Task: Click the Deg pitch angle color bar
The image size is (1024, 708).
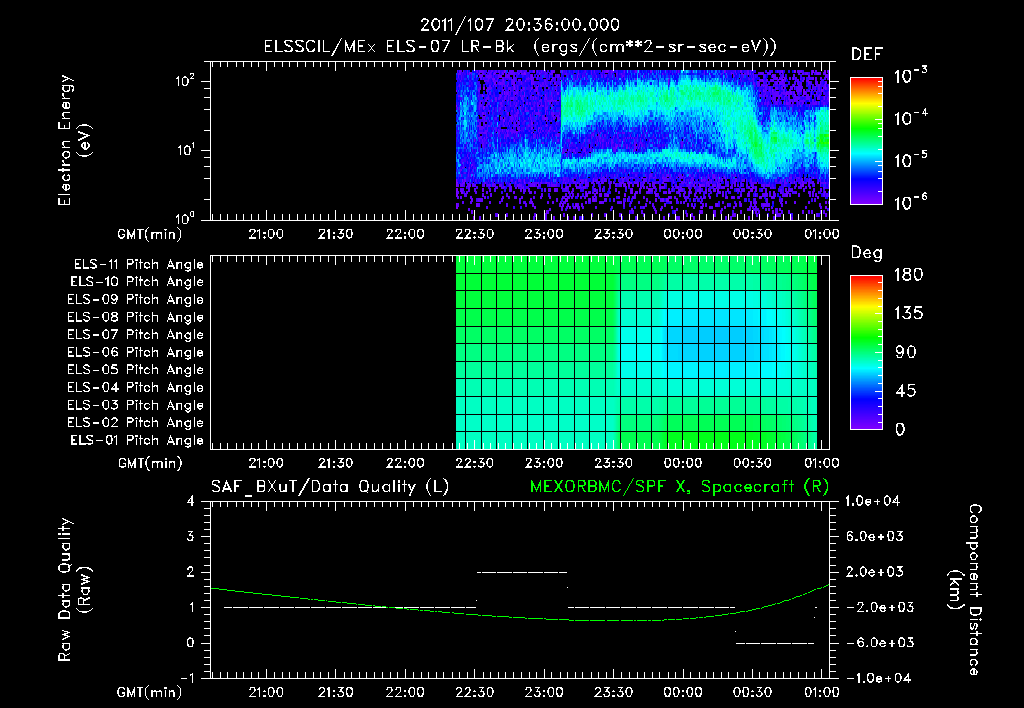Action: click(866, 352)
